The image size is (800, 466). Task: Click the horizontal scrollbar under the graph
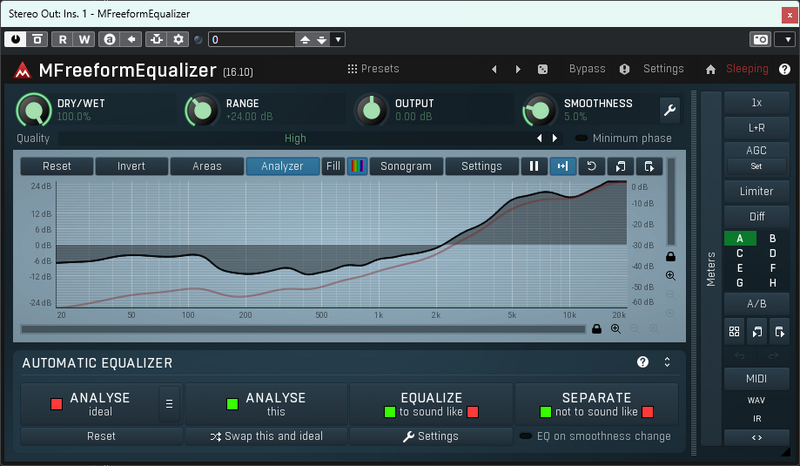[303, 330]
